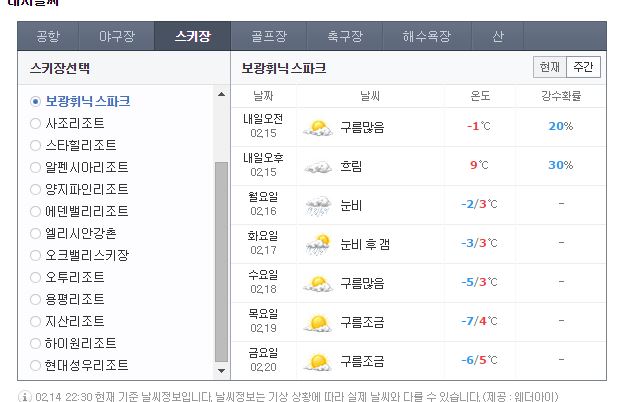Click the ski resort list scrollbar thumb
Screen dimensions: 623x402
coord(221,262)
